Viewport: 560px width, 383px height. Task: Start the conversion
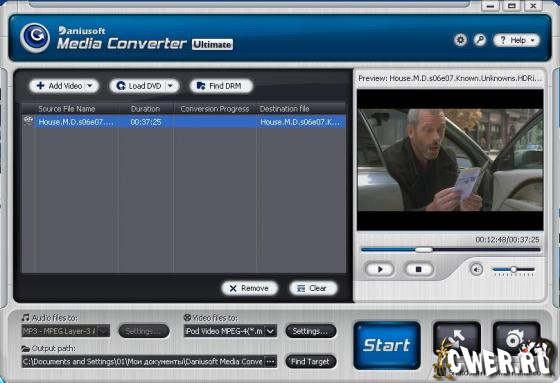click(387, 345)
